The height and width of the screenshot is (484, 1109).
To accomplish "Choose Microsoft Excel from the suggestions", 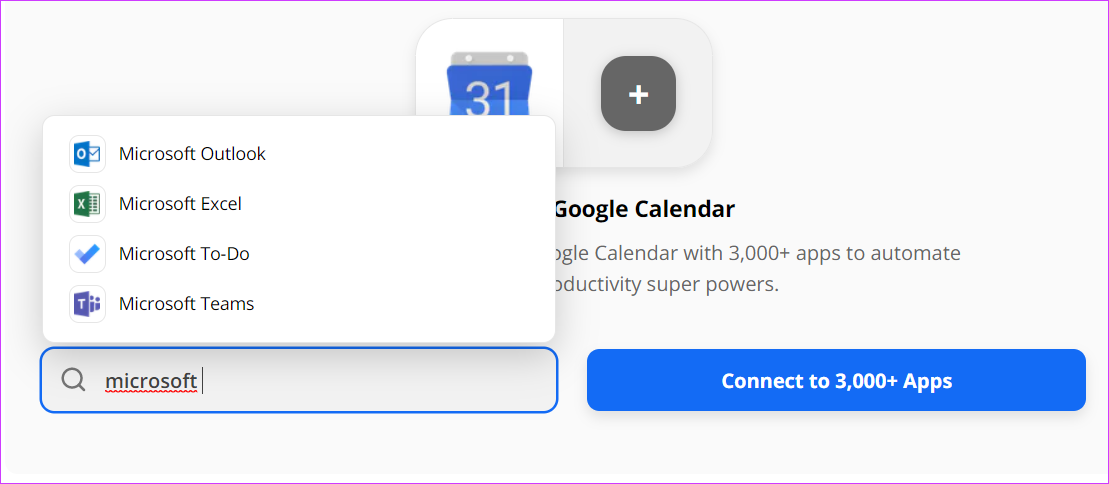I will [180, 204].
